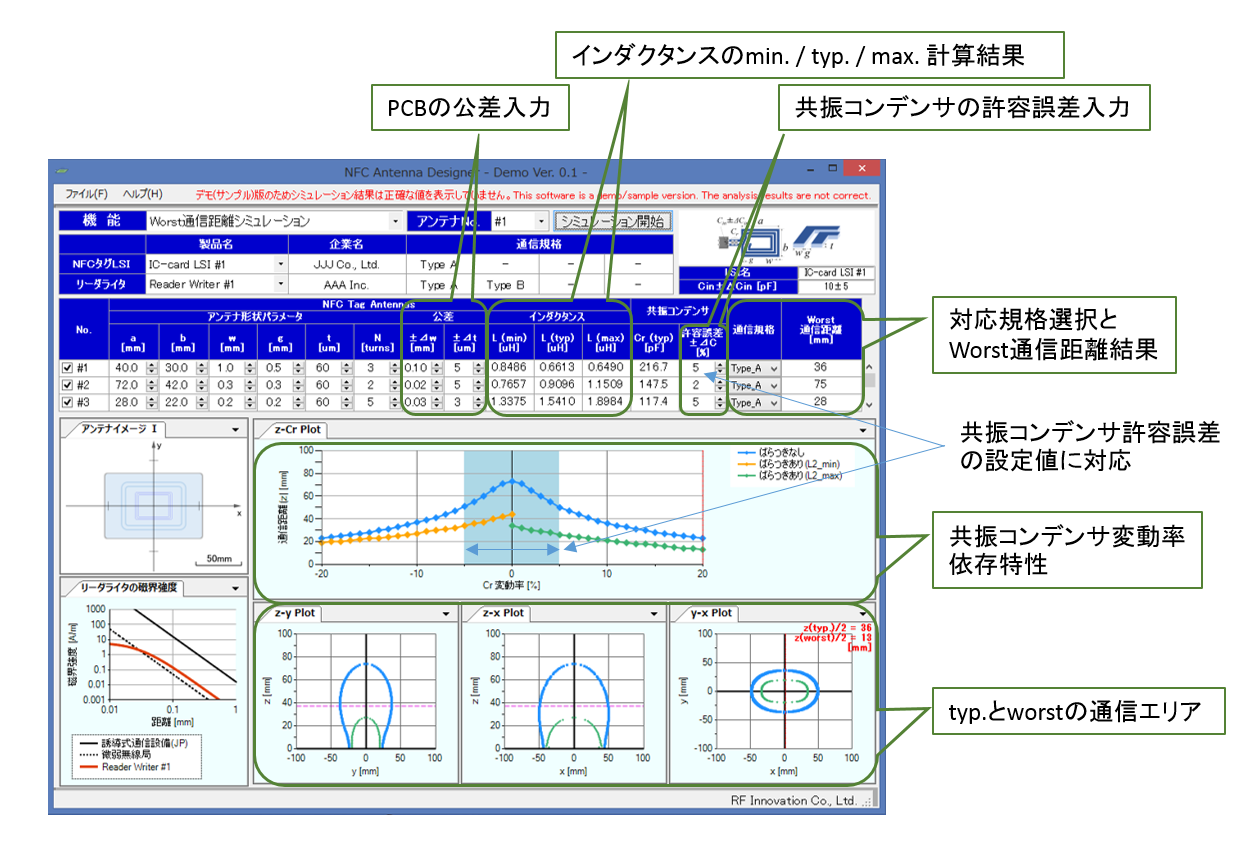
Task: Open アンテナイメージ panel dropdown arrow
Action: point(235,430)
